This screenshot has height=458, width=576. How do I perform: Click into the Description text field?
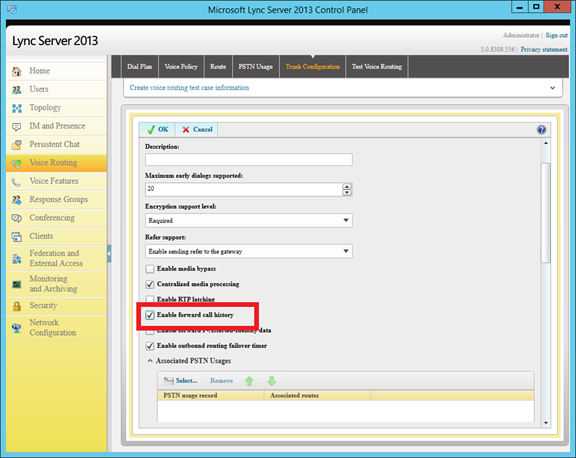[249, 159]
